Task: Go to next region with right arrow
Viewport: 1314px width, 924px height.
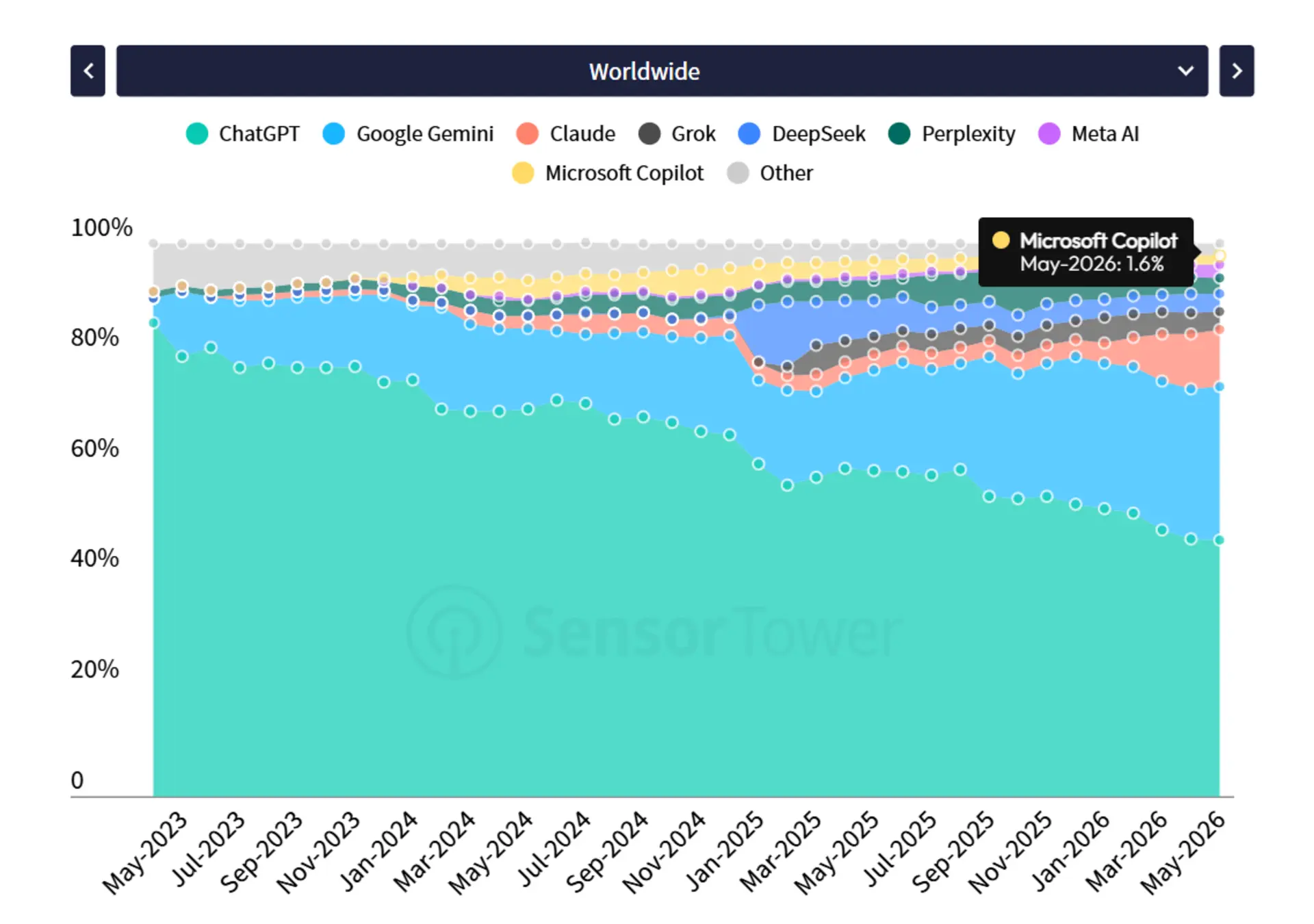Action: click(x=1236, y=70)
